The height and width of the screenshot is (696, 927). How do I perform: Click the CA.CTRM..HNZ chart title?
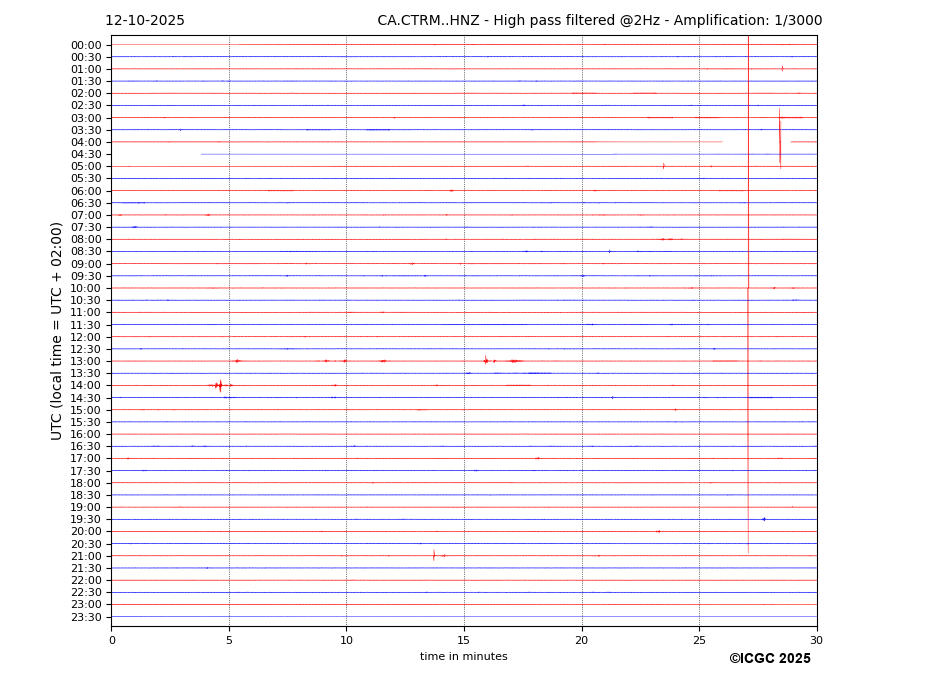coord(599,21)
